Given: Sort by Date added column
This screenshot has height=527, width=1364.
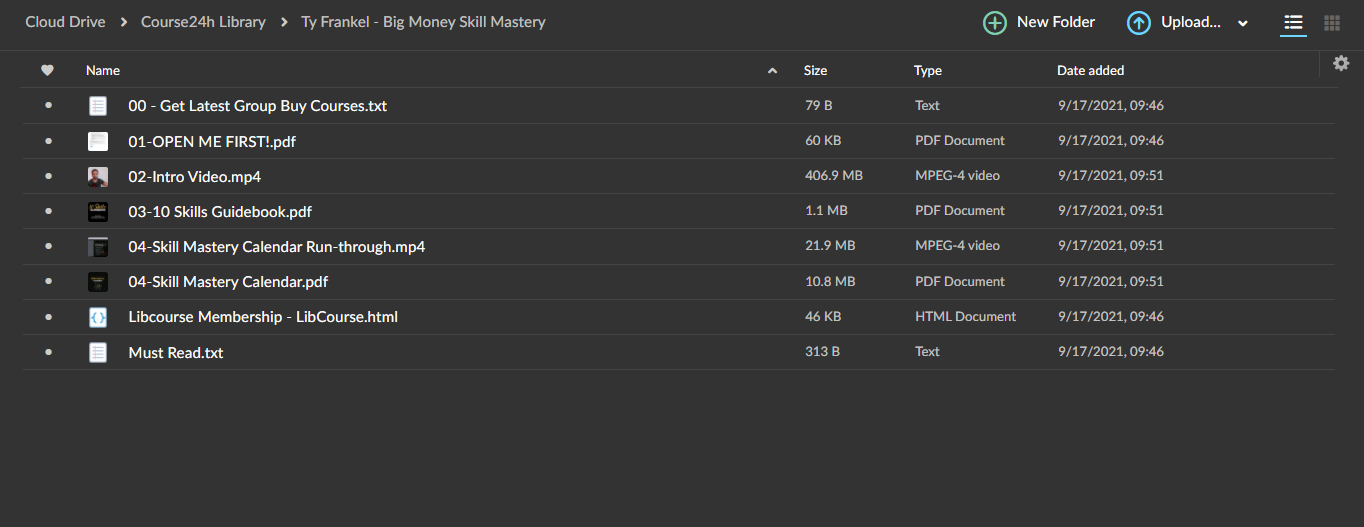Looking at the screenshot, I should click(1091, 70).
